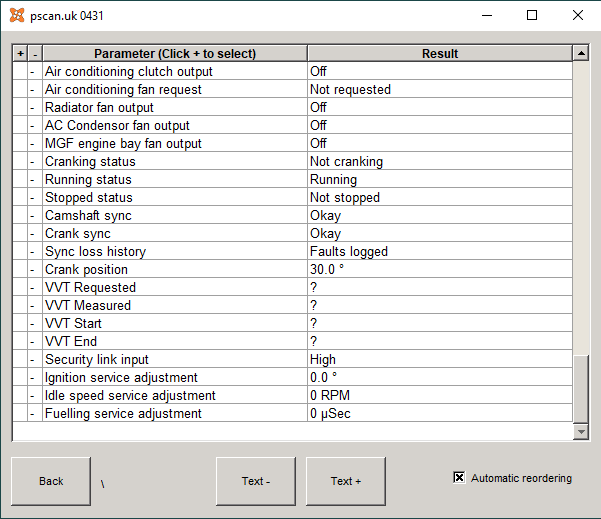Click the scrollbar up arrow

click(581, 53)
